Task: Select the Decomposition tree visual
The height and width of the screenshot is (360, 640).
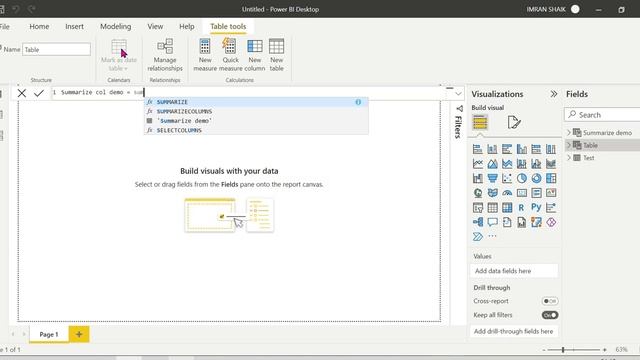Action: point(478,222)
